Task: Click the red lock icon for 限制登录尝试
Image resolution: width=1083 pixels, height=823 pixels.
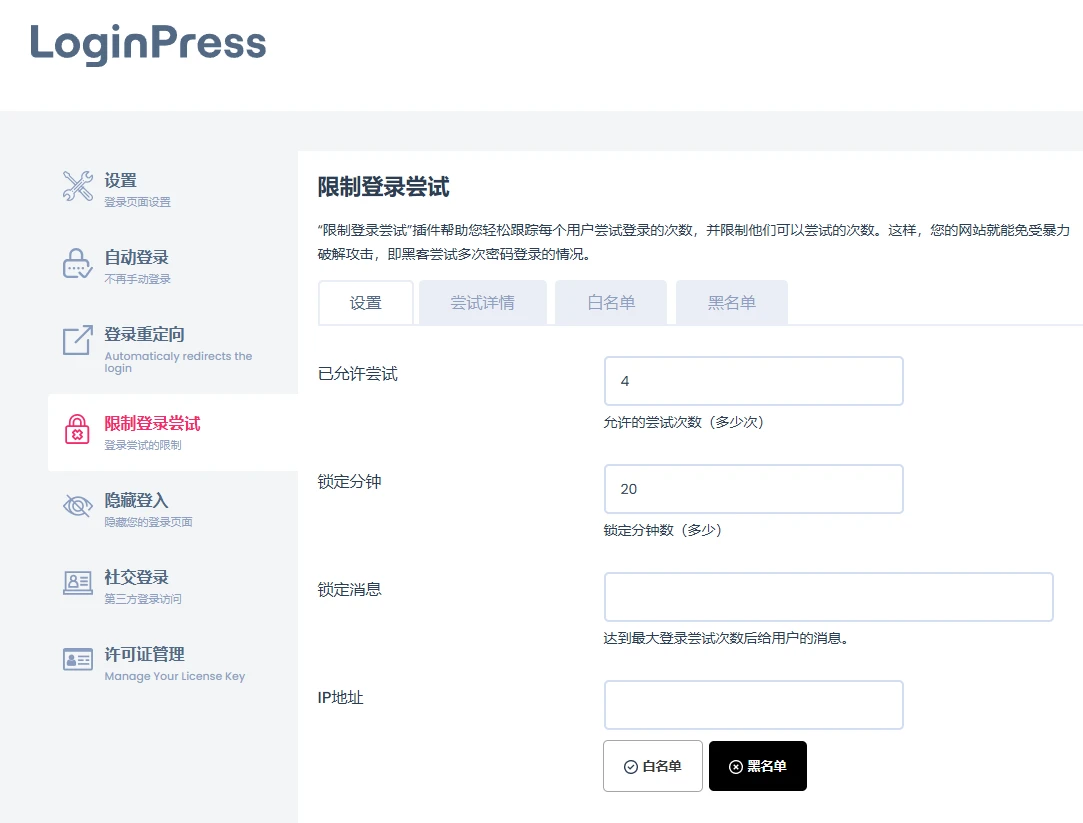Action: click(x=77, y=424)
